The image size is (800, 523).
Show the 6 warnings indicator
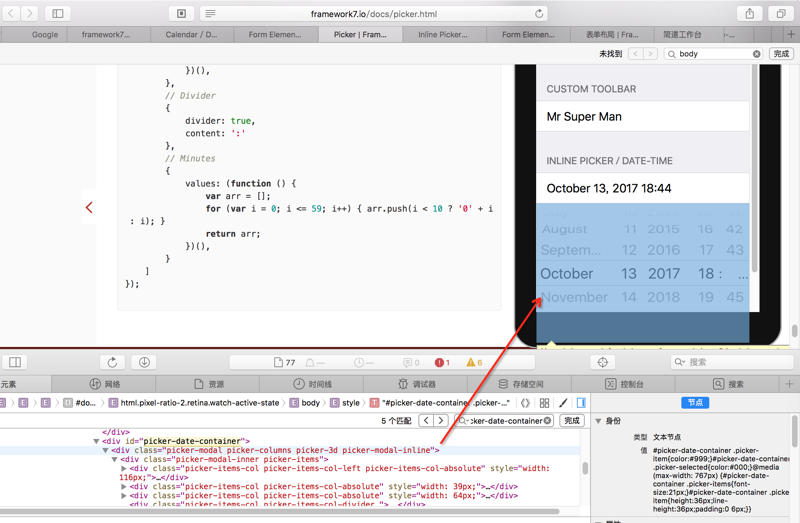tap(474, 362)
